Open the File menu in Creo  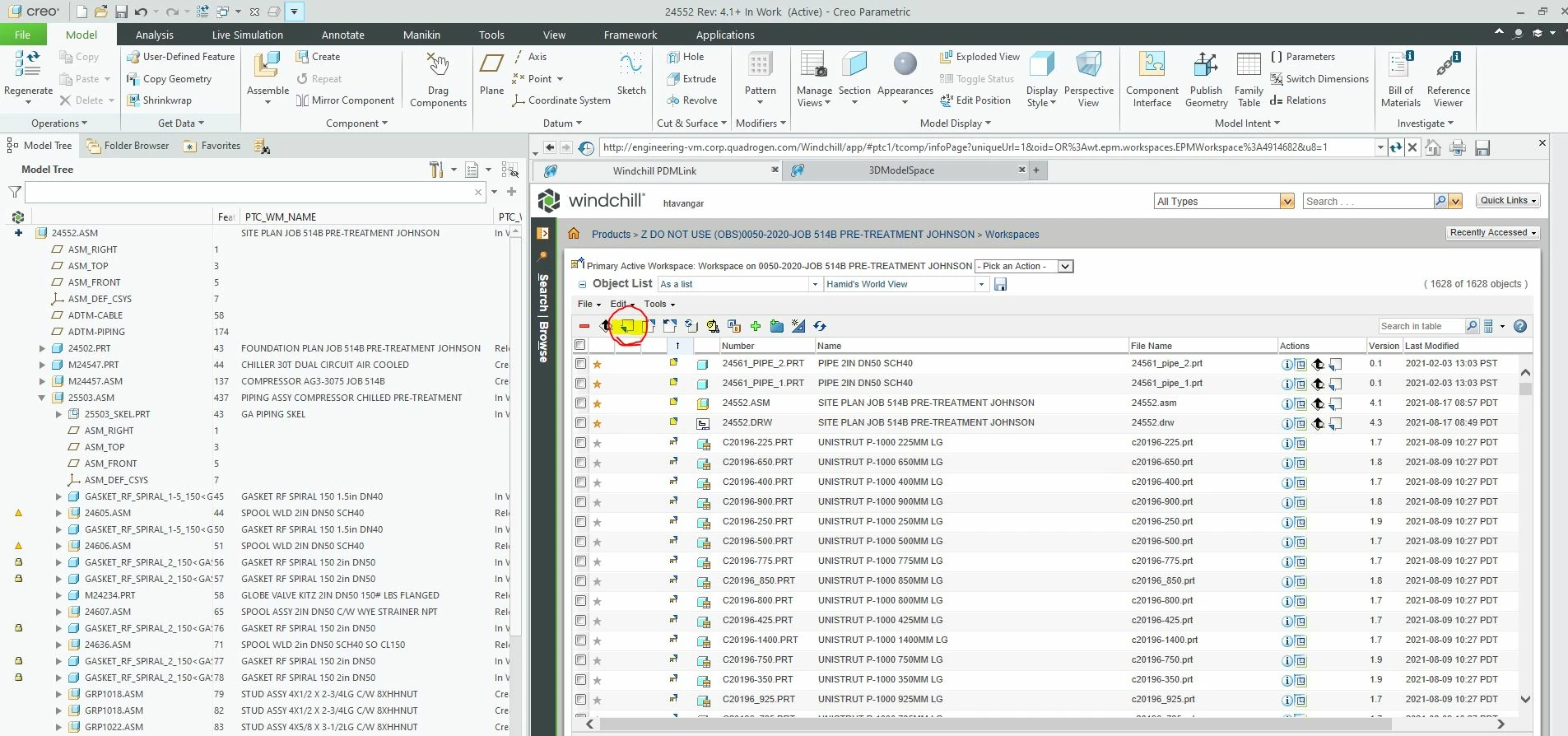coord(22,35)
